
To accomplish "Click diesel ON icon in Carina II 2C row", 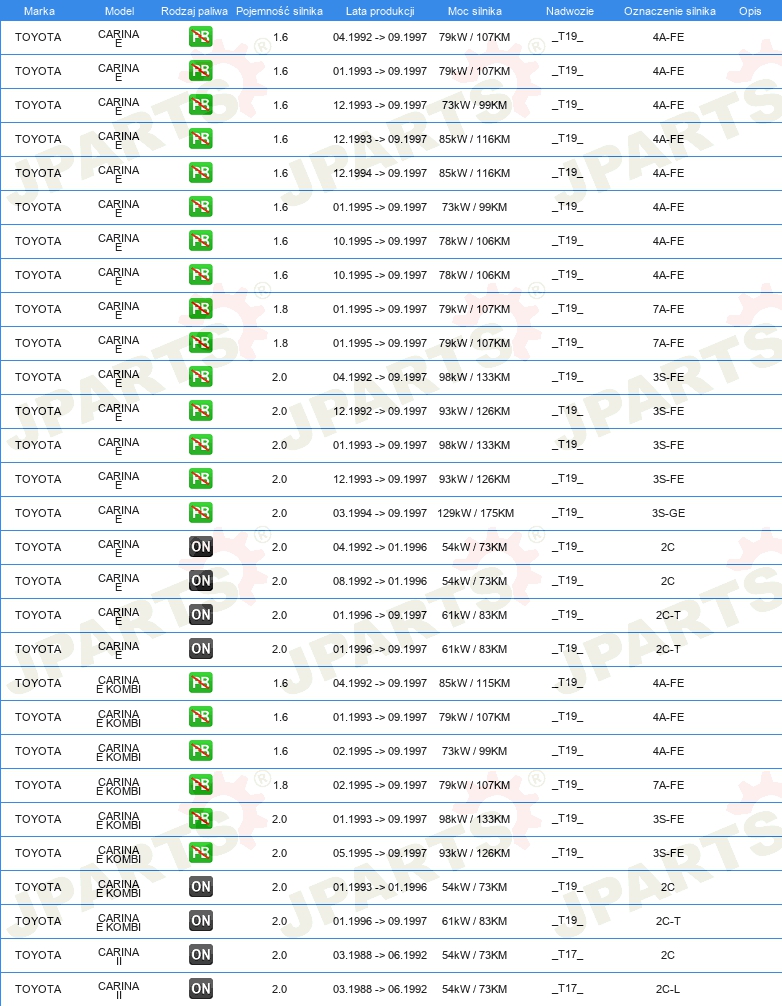I will [201, 955].
